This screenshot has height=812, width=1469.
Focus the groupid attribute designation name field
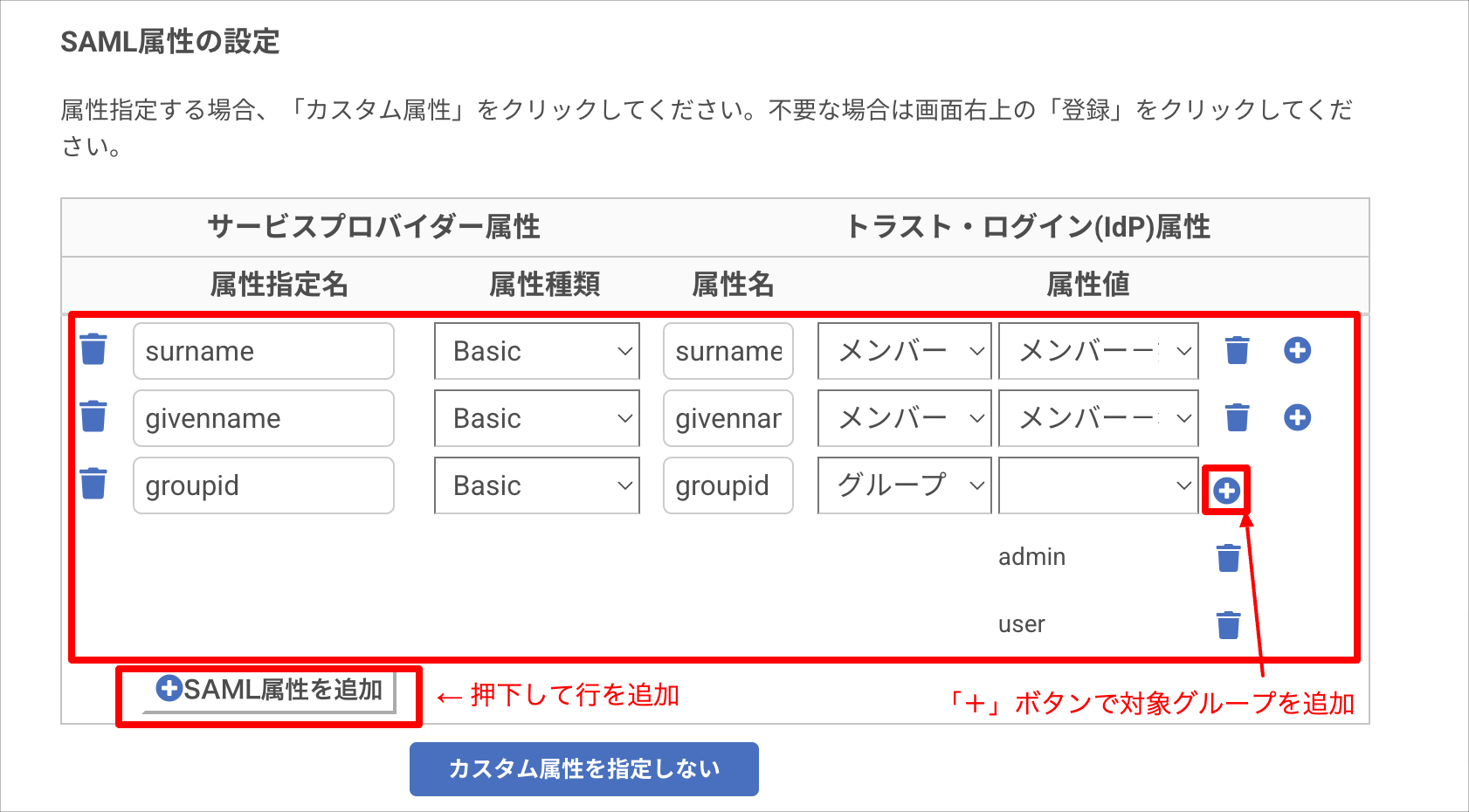point(264,485)
